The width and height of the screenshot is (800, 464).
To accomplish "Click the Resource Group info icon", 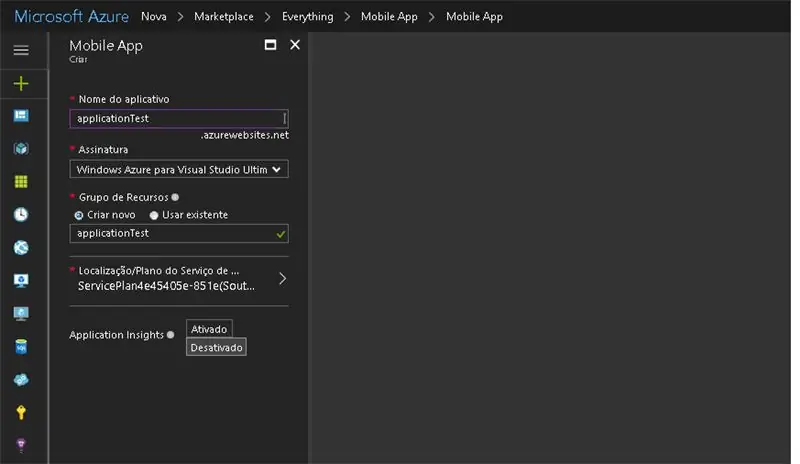I will click(x=175, y=197).
